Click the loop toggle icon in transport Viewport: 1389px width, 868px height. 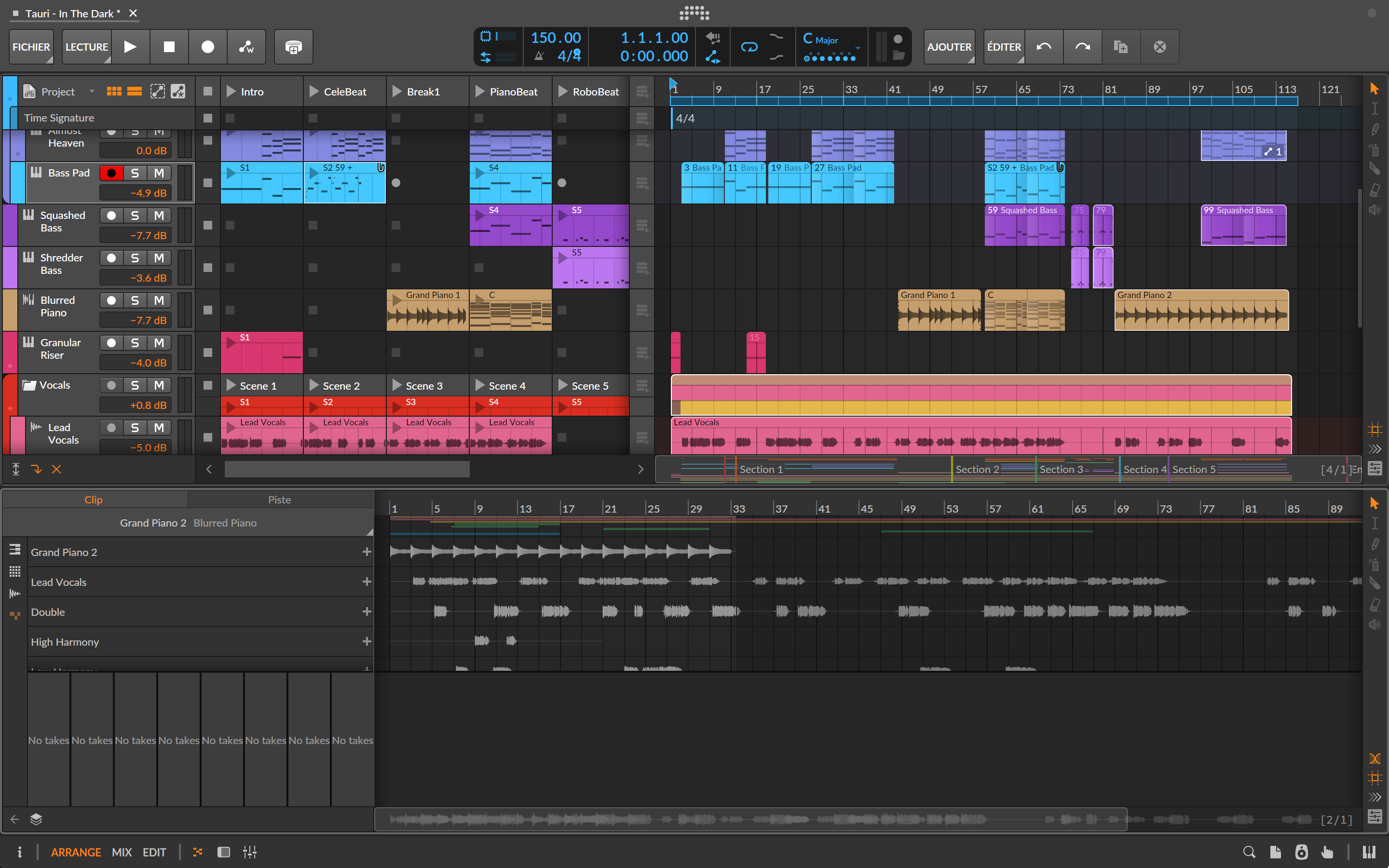(750, 46)
